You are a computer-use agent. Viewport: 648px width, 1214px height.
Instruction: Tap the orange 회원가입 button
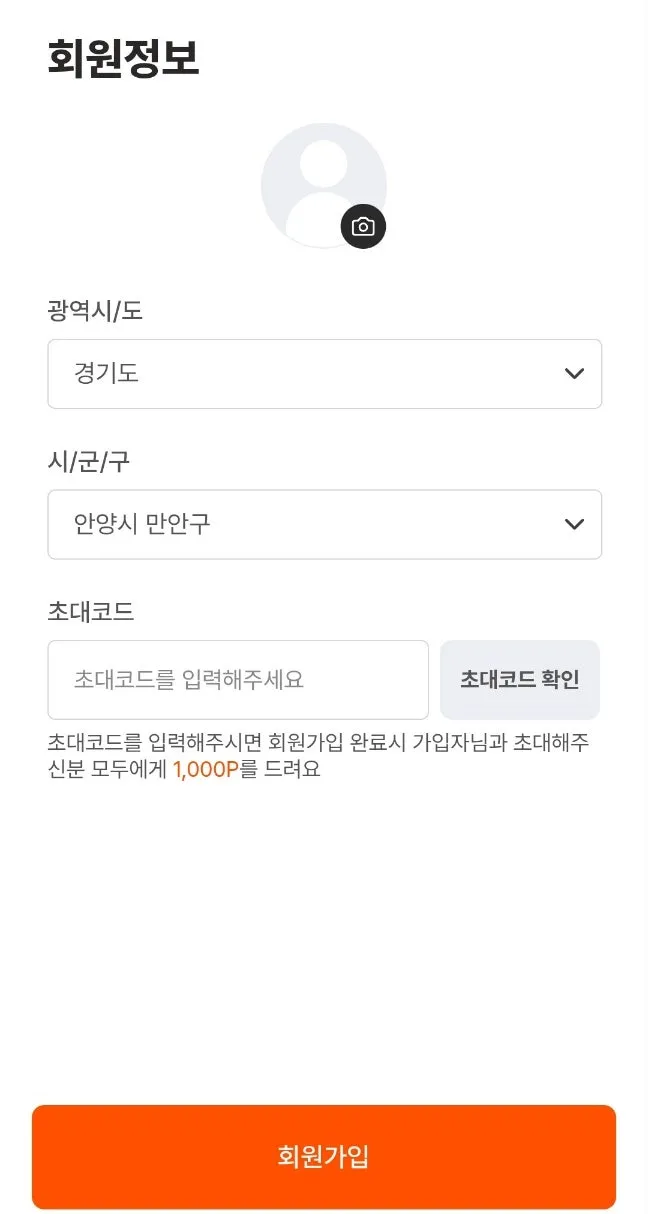click(x=324, y=1157)
